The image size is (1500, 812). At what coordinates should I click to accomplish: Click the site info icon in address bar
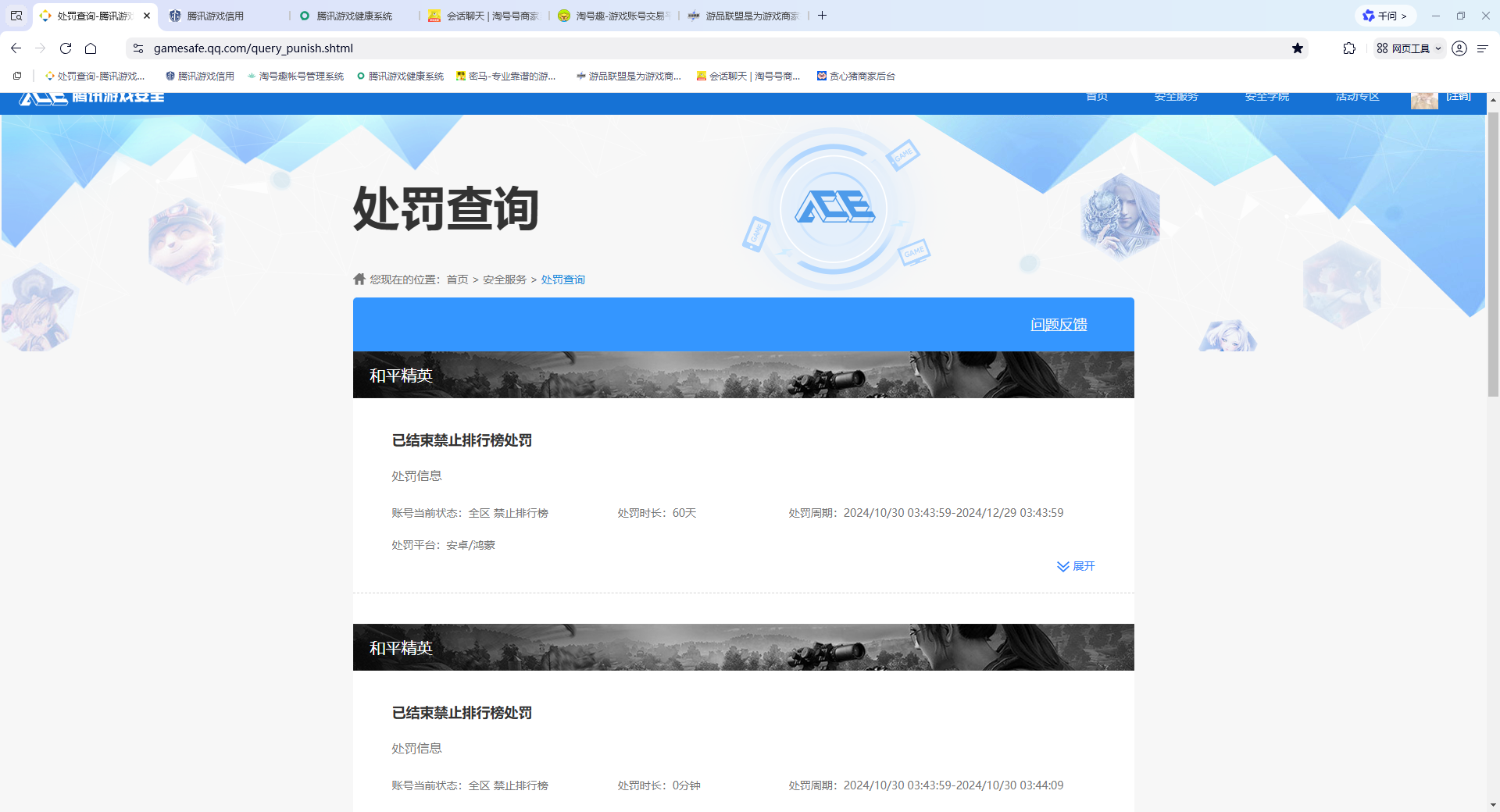(x=138, y=48)
